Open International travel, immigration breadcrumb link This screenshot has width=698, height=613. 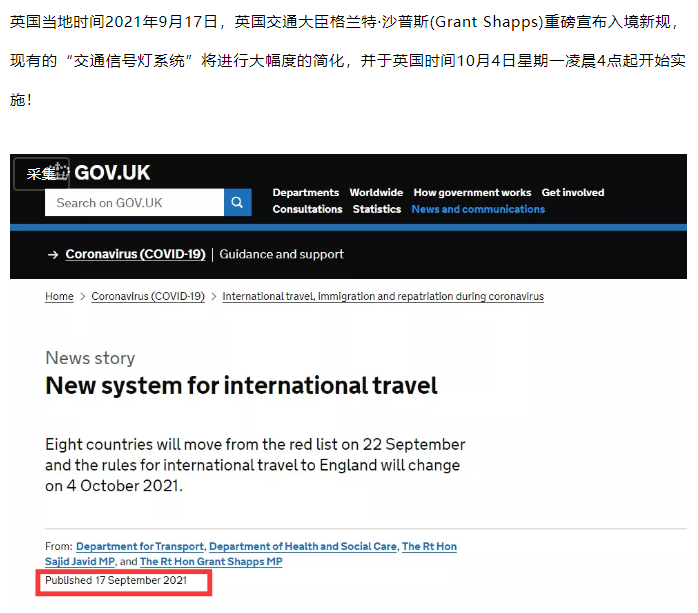[x=383, y=297]
